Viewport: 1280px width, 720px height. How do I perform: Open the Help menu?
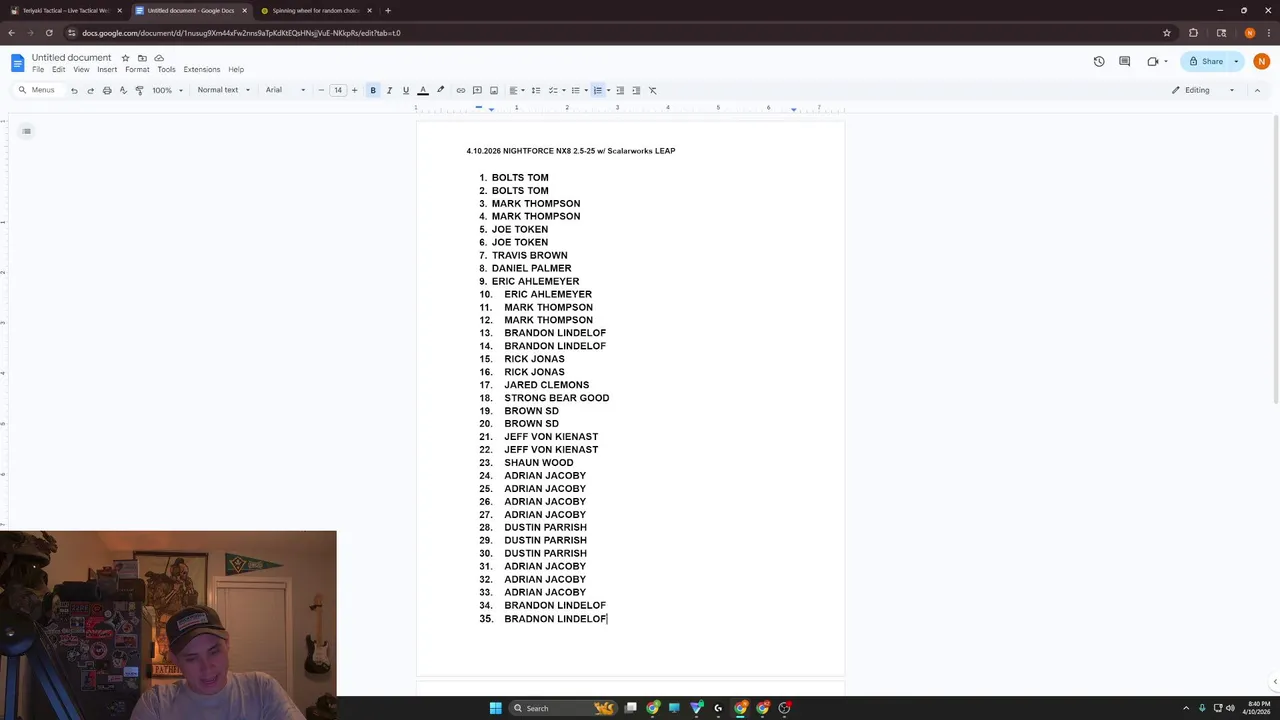236,70
